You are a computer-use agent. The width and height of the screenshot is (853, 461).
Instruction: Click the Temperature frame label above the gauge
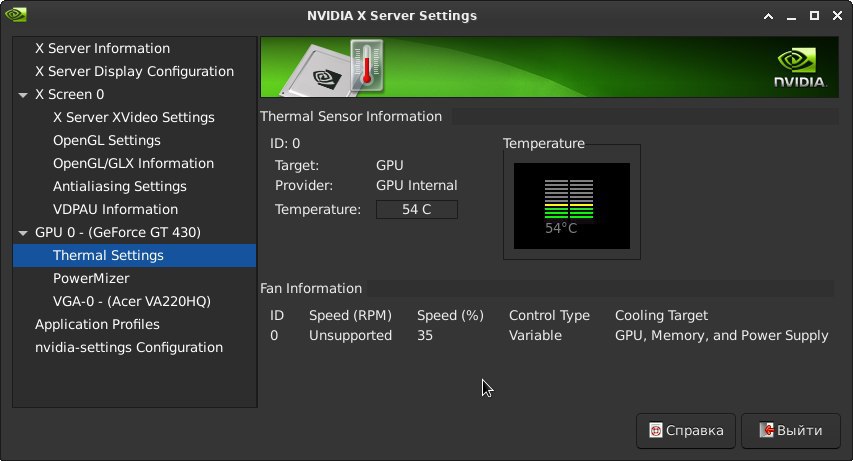(544, 144)
